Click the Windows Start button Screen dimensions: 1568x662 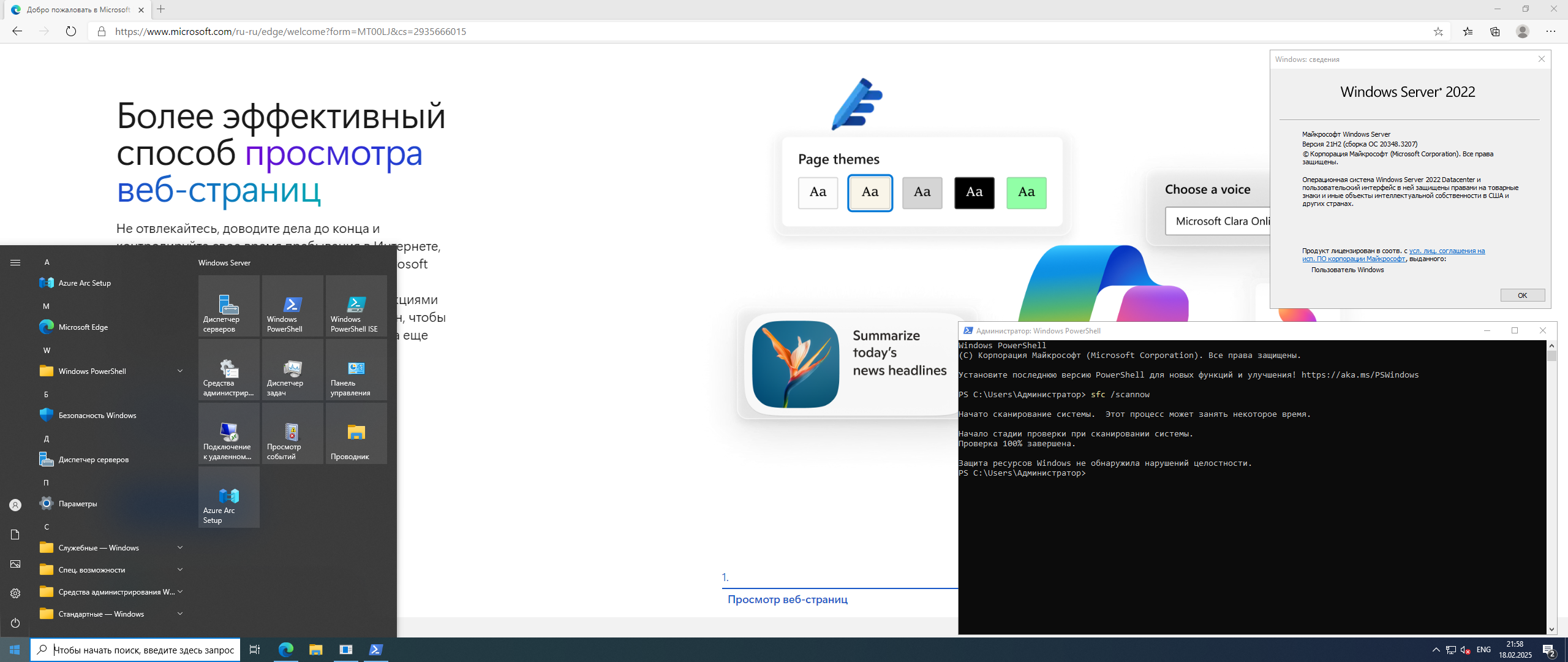tap(15, 650)
